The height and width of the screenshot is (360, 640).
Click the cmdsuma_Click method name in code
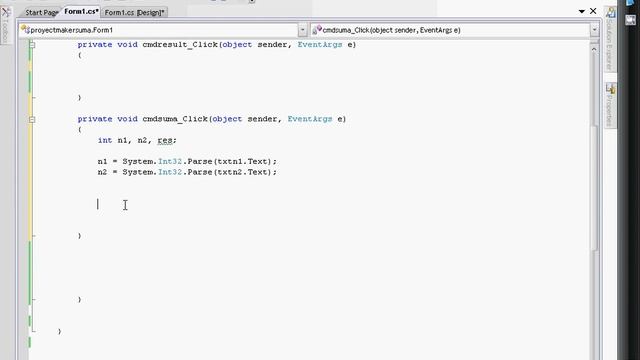click(175, 119)
